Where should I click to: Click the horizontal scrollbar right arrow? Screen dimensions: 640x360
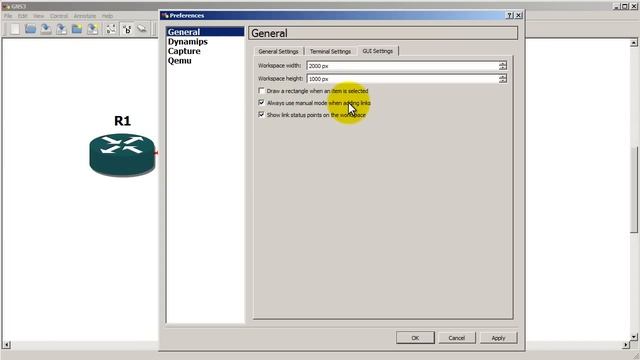pos(626,345)
